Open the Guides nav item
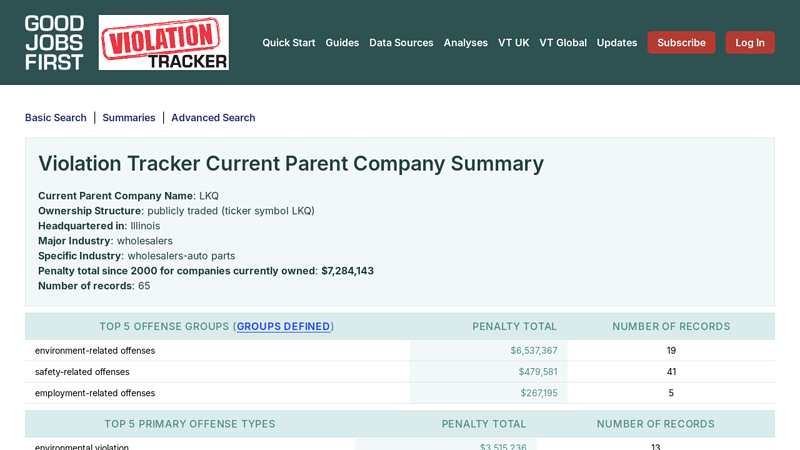This screenshot has width=800, height=450. pos(342,43)
